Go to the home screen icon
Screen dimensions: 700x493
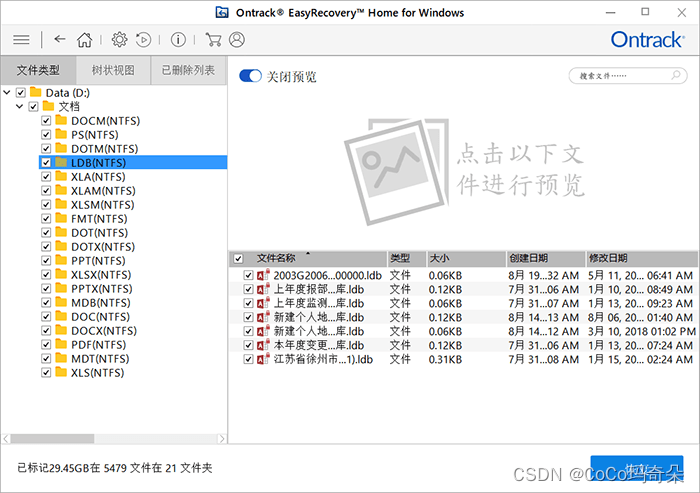tap(85, 40)
